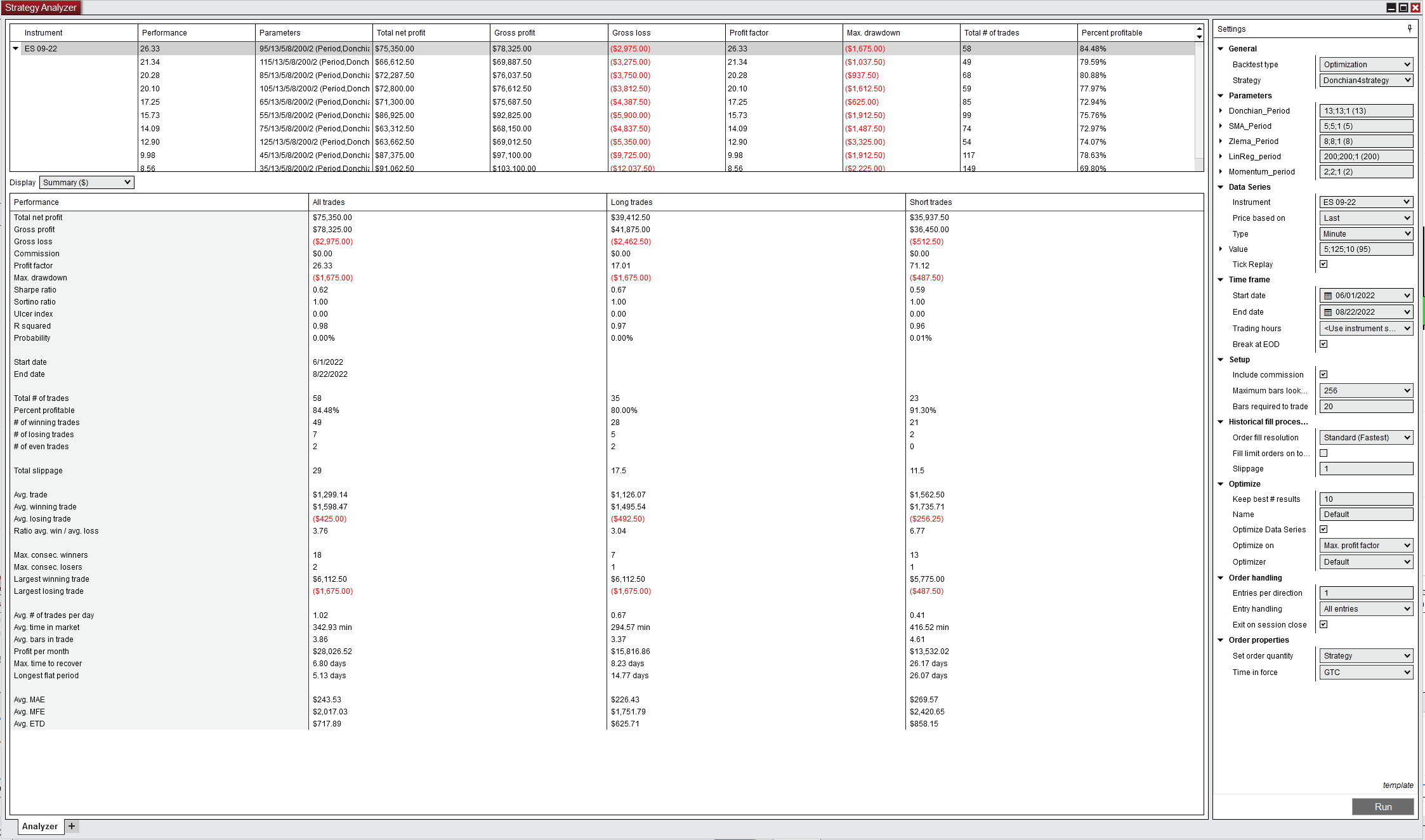Image resolution: width=1425 pixels, height=840 pixels.
Task: Open the Backtest type dropdown
Action: (1366, 64)
